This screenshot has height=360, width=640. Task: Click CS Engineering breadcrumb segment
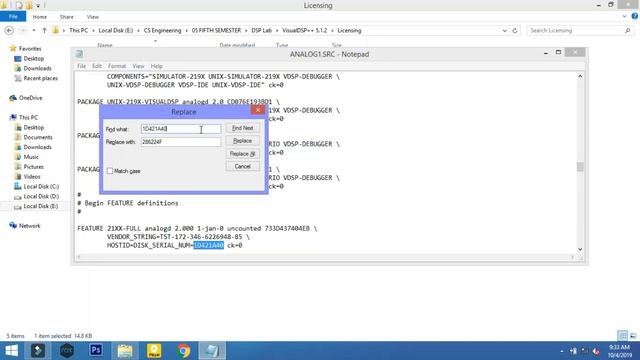click(162, 31)
